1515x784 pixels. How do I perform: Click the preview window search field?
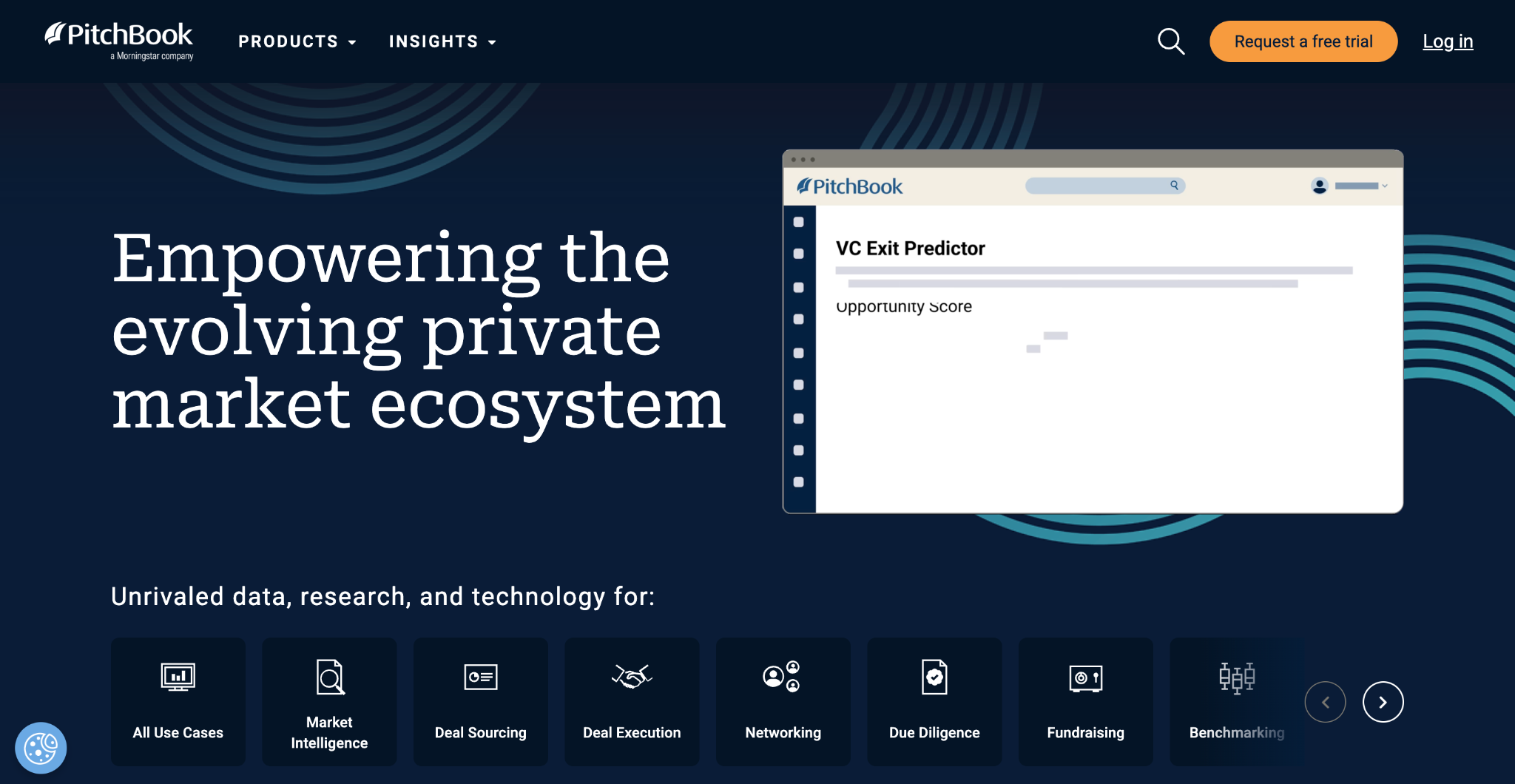click(x=1105, y=186)
